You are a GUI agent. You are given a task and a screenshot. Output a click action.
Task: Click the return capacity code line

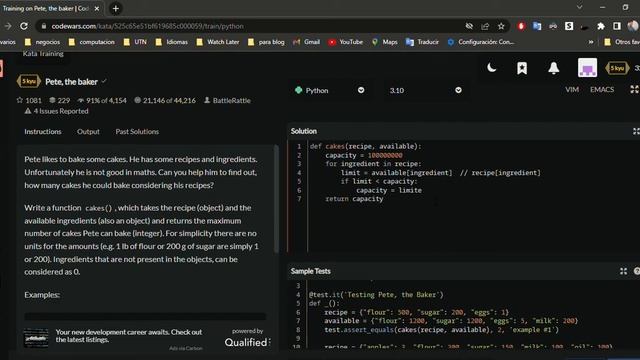point(354,199)
